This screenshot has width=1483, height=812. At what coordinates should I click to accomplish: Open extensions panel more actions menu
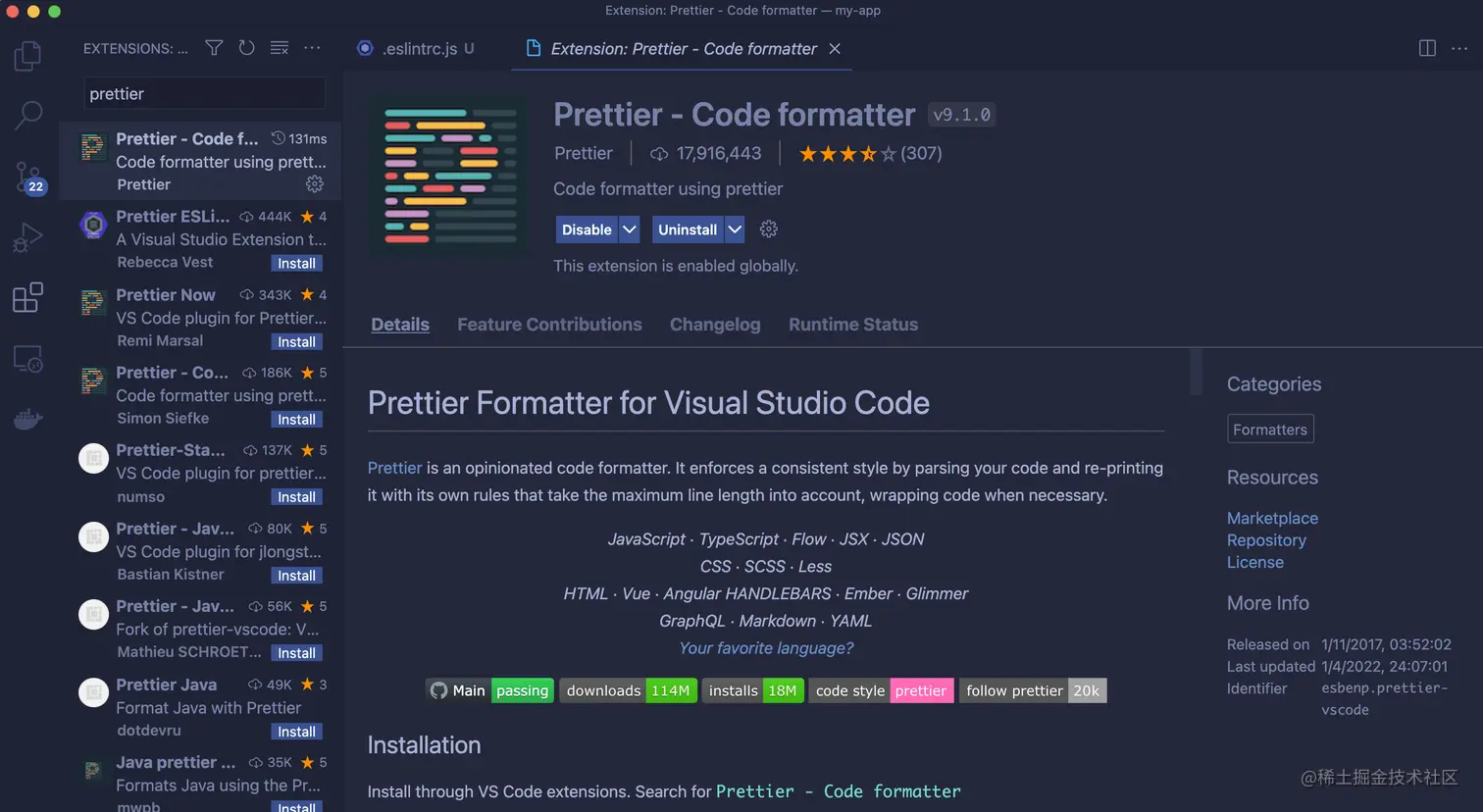click(x=312, y=48)
